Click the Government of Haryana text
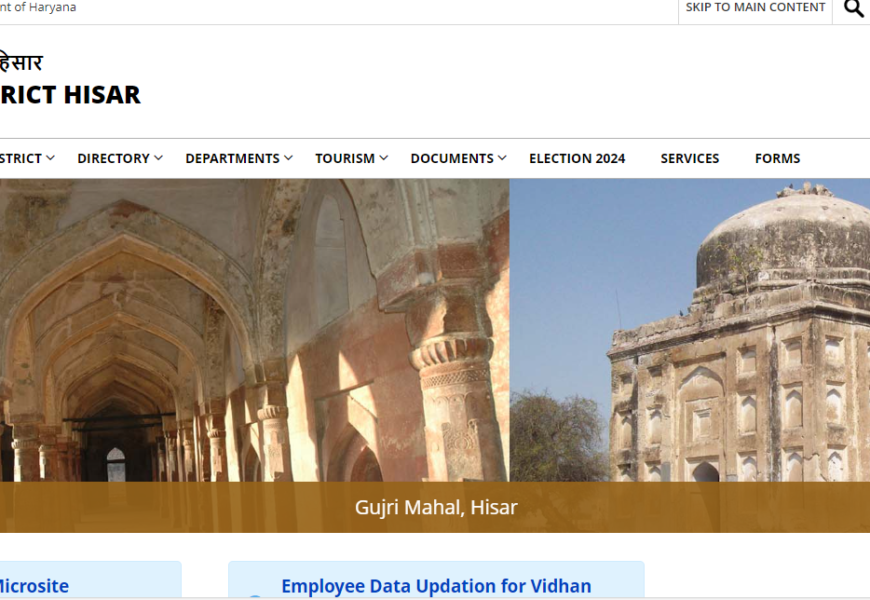Screen dimensions: 870x600 [38, 7]
